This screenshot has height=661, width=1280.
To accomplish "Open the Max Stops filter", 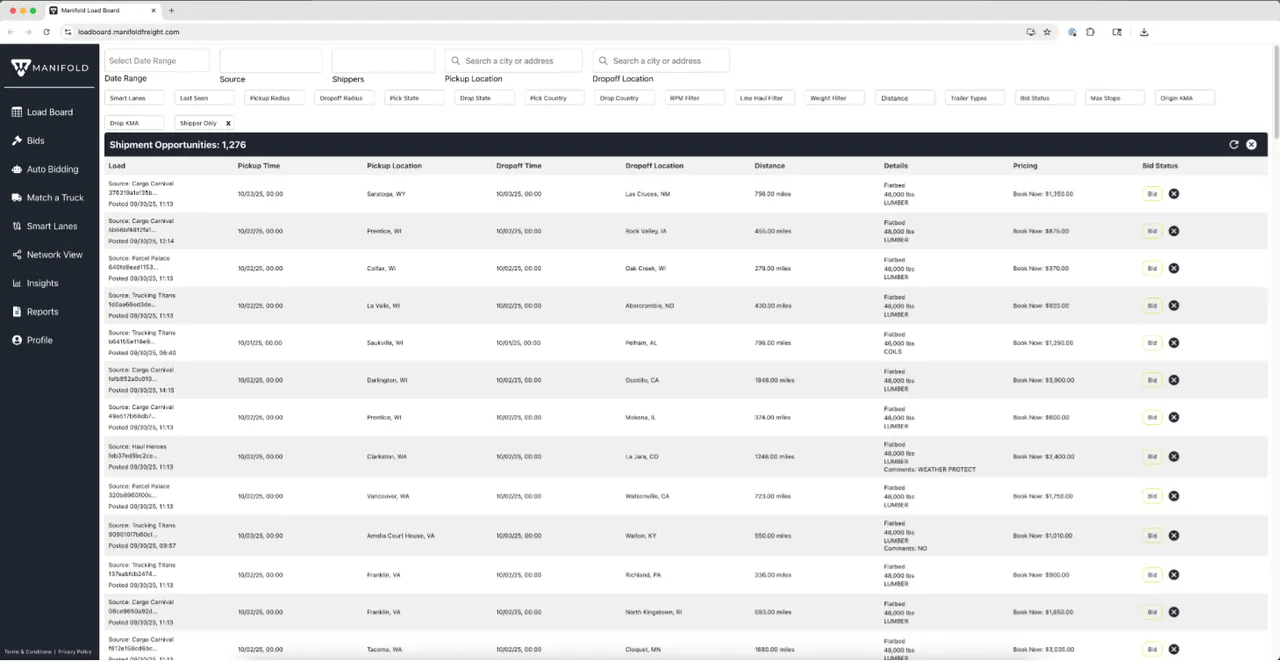I will [x=1114, y=98].
